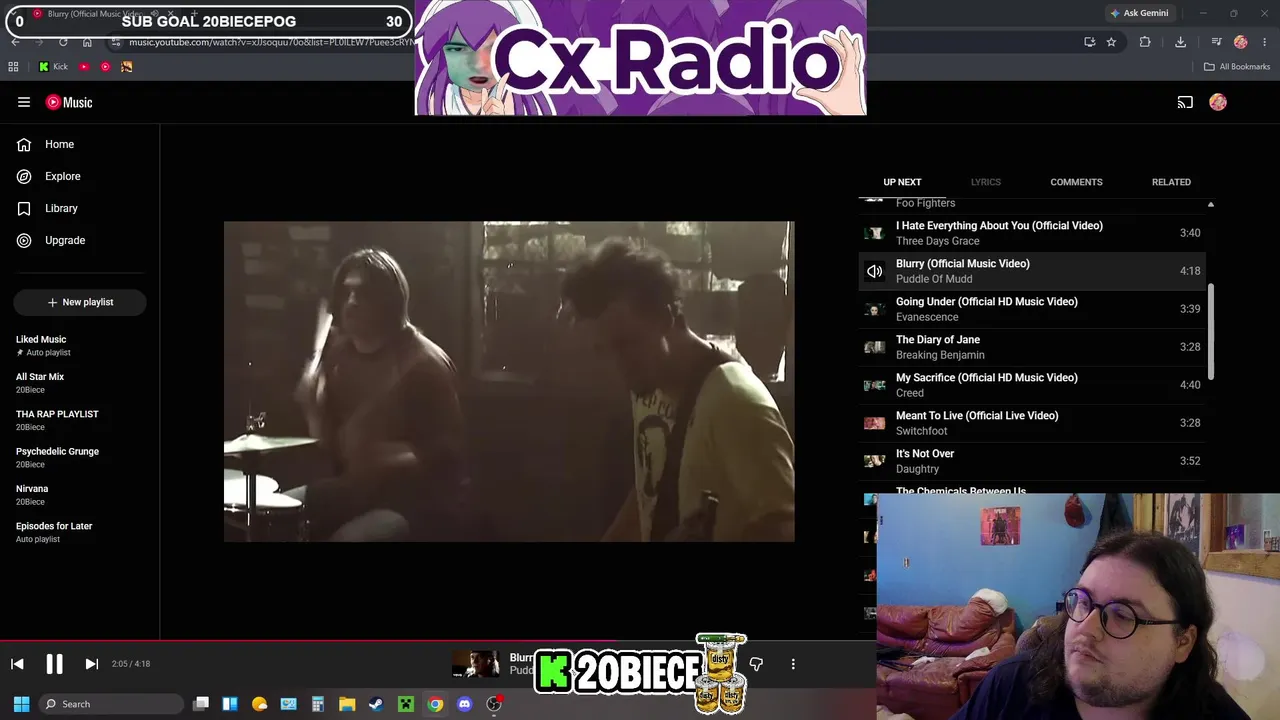1280x720 pixels.
Task: Skip to the previous track
Action: (17, 664)
